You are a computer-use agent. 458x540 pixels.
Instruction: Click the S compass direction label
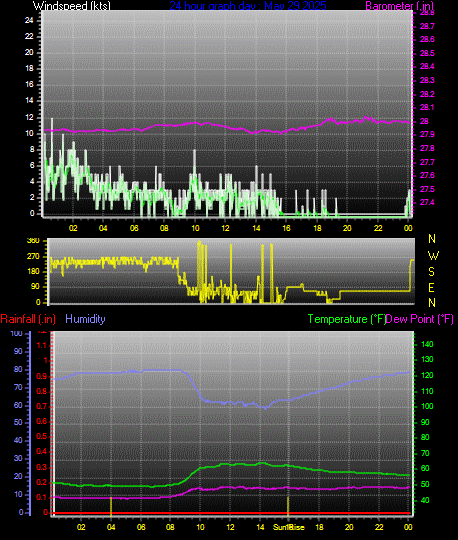pos(431,272)
